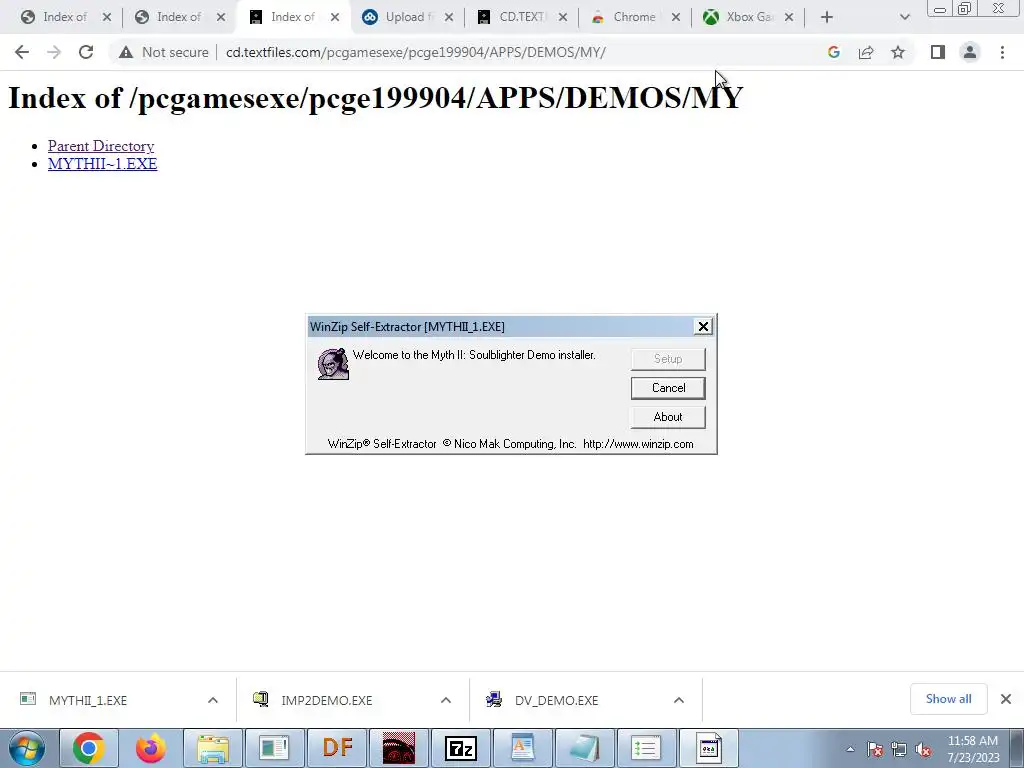Open About in WinZip Self-Extractor
Screen dimensions: 1024x768
tap(668, 417)
